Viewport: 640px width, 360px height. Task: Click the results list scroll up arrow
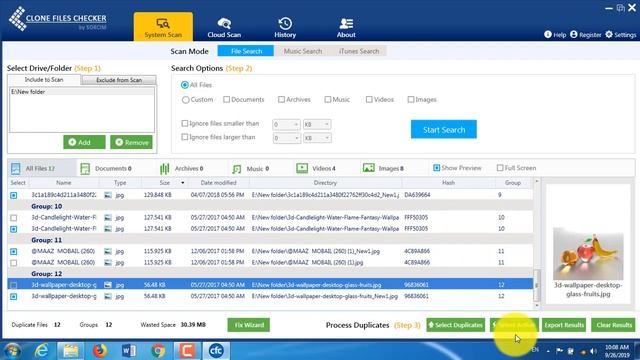pyautogui.click(x=537, y=181)
